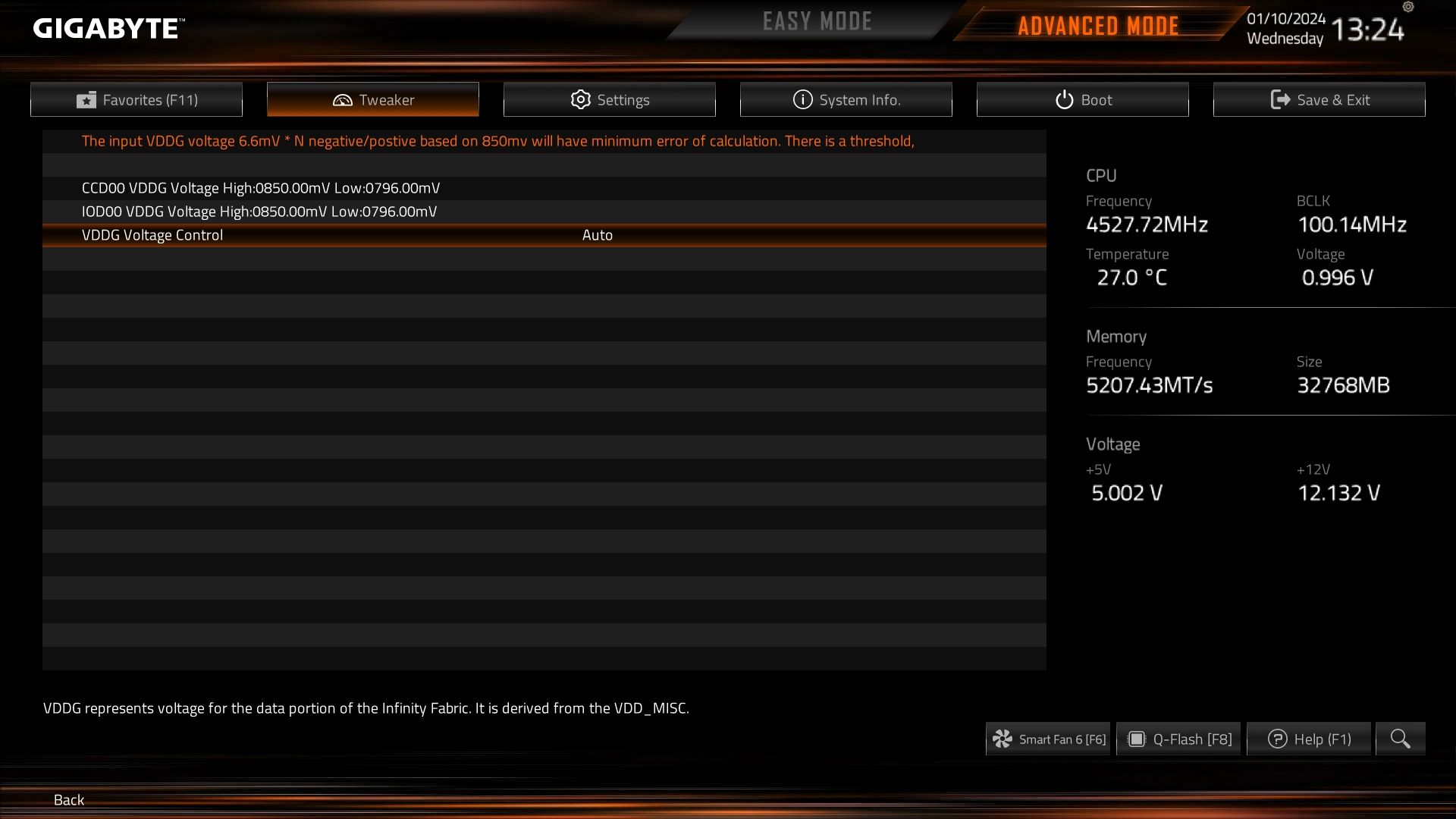Click the System Info circle-i icon
The width and height of the screenshot is (1456, 819).
click(802, 99)
